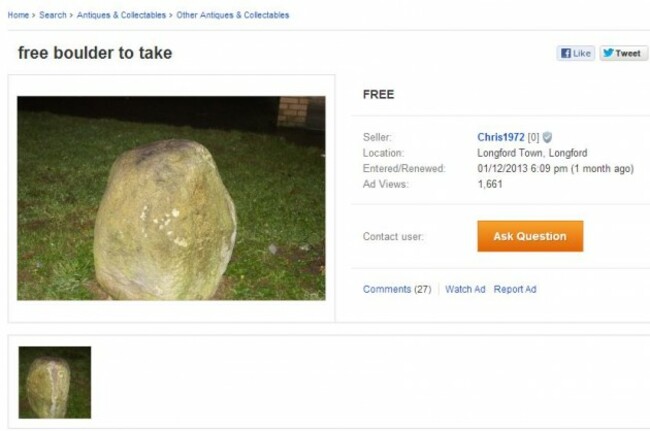Image resolution: width=650 pixels, height=431 pixels.
Task: Click the Facebook logo icon
Action: 565,53
